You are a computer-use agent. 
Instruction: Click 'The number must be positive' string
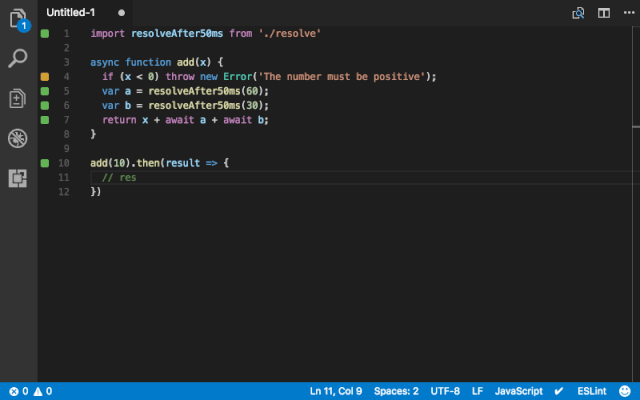[x=342, y=77]
